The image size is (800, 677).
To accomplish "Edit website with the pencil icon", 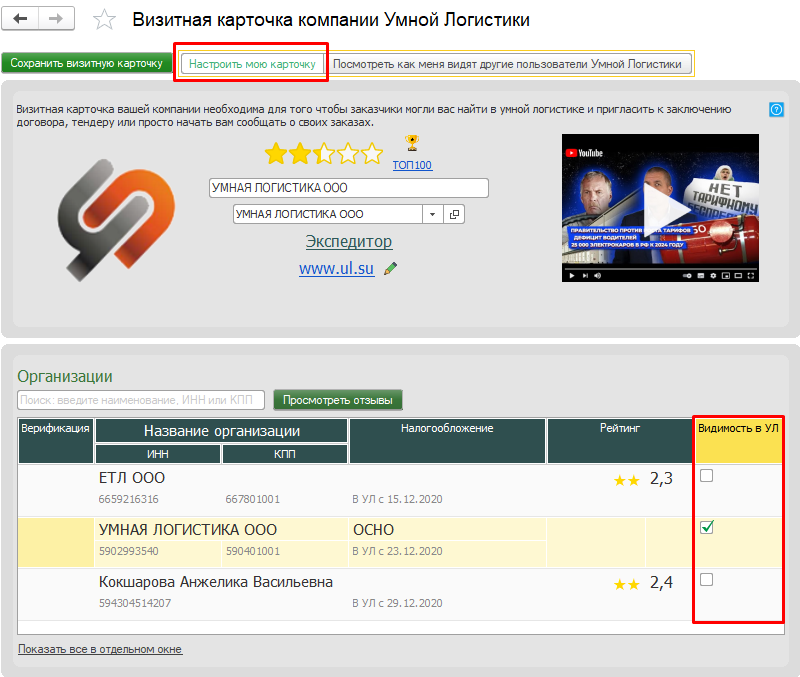I will [x=391, y=268].
